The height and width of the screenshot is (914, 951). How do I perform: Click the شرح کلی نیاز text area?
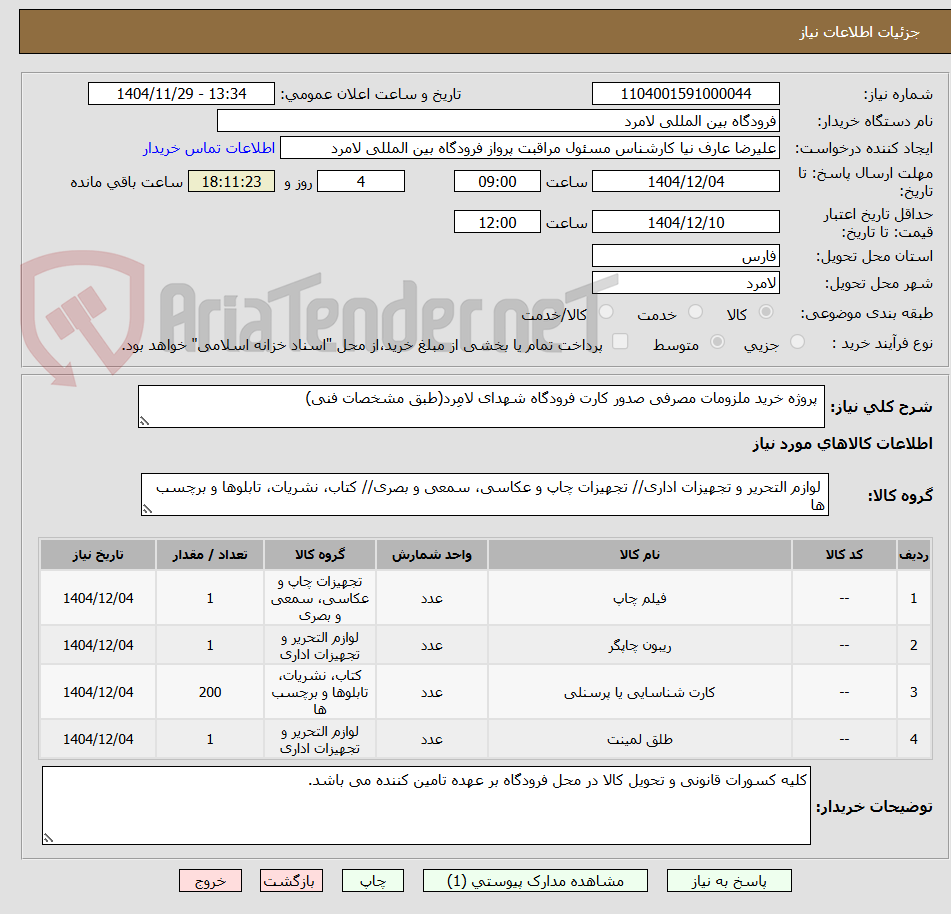(481, 406)
